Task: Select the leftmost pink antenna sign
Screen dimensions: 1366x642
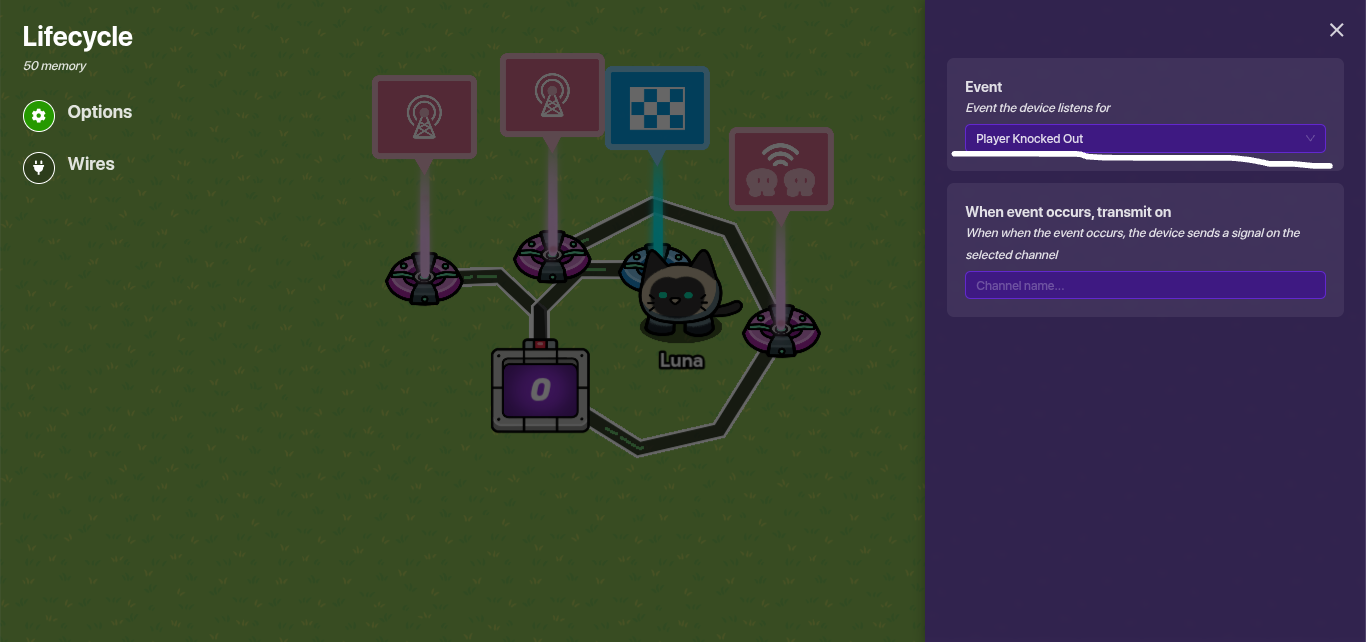Action: 424,117
